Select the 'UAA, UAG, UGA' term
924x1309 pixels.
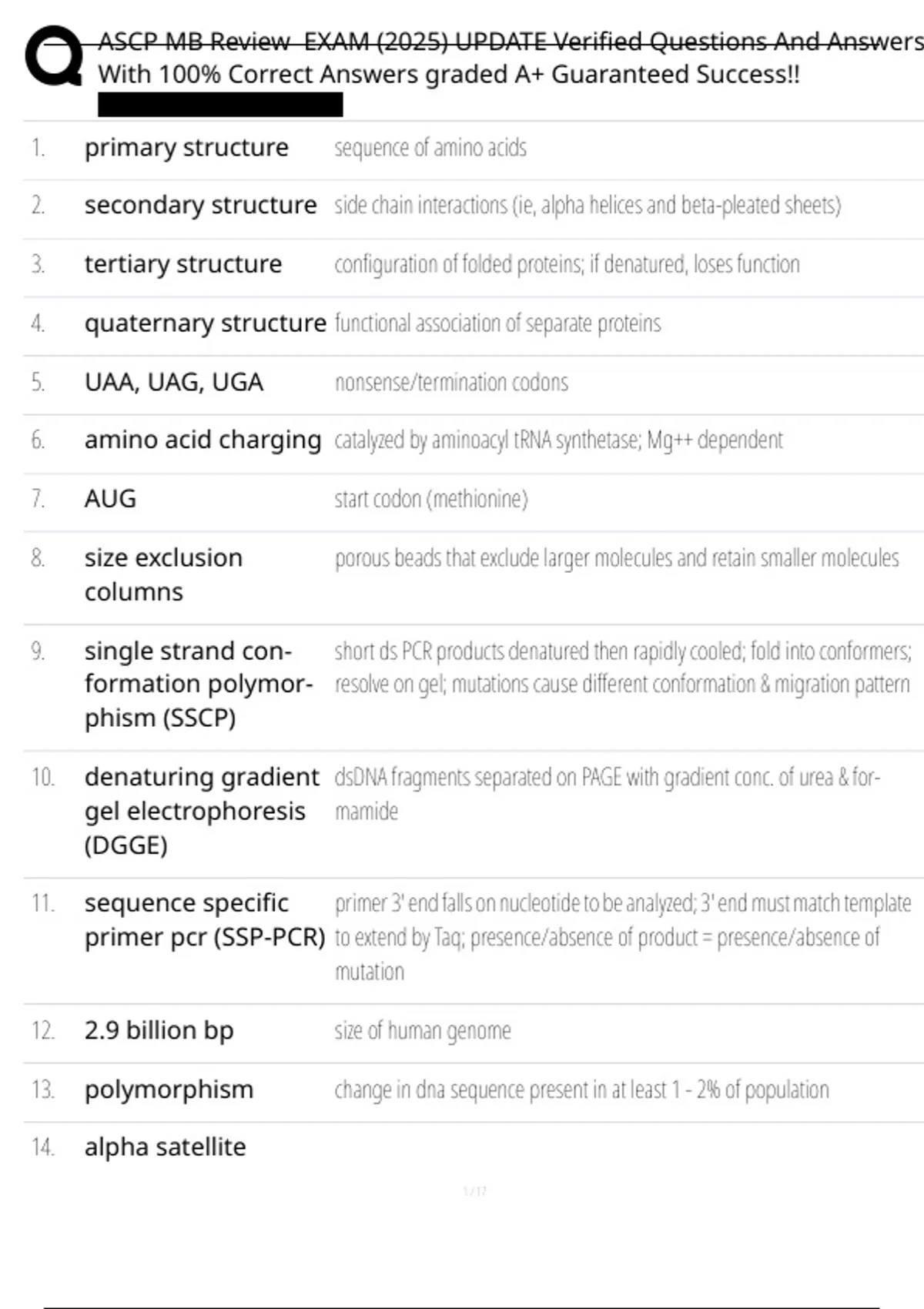tap(174, 382)
